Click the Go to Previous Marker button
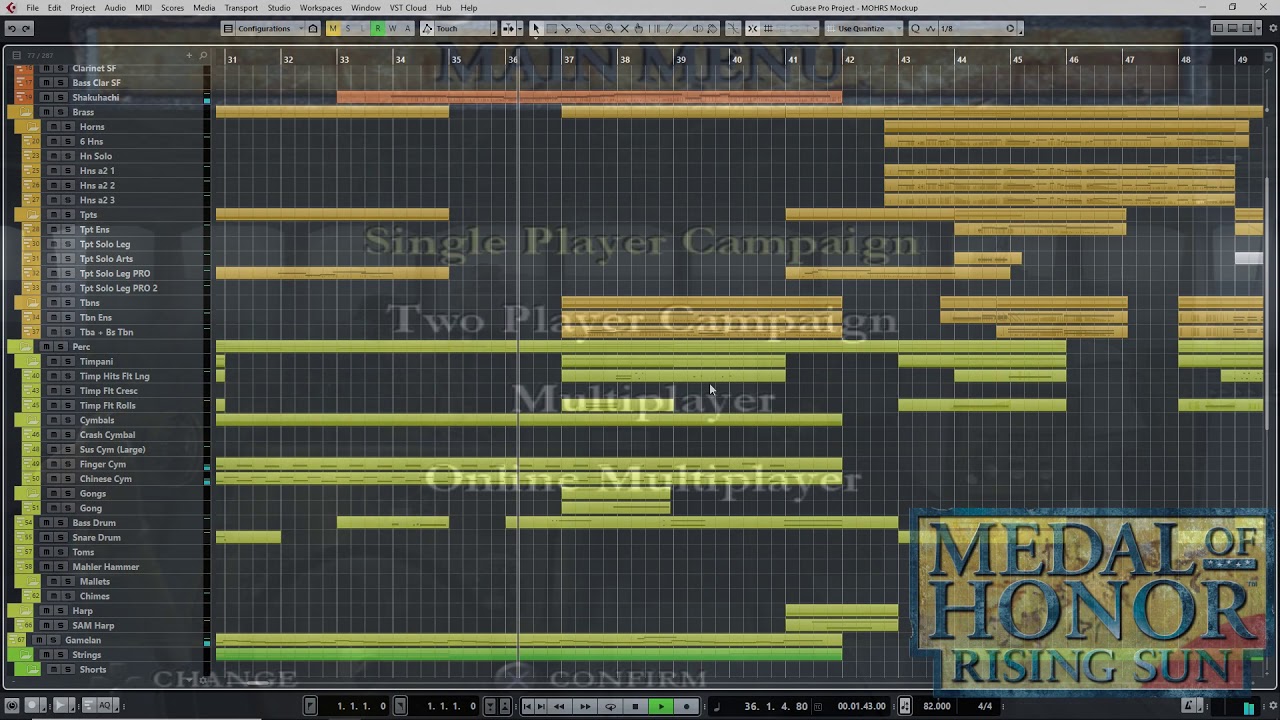 (527, 706)
